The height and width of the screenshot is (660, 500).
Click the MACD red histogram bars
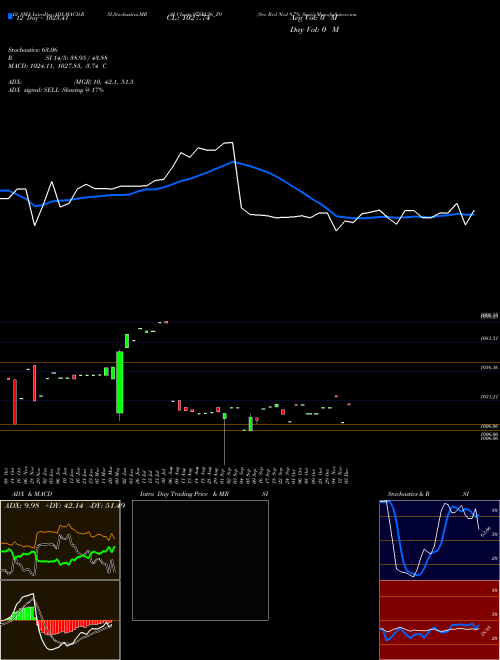point(72,627)
